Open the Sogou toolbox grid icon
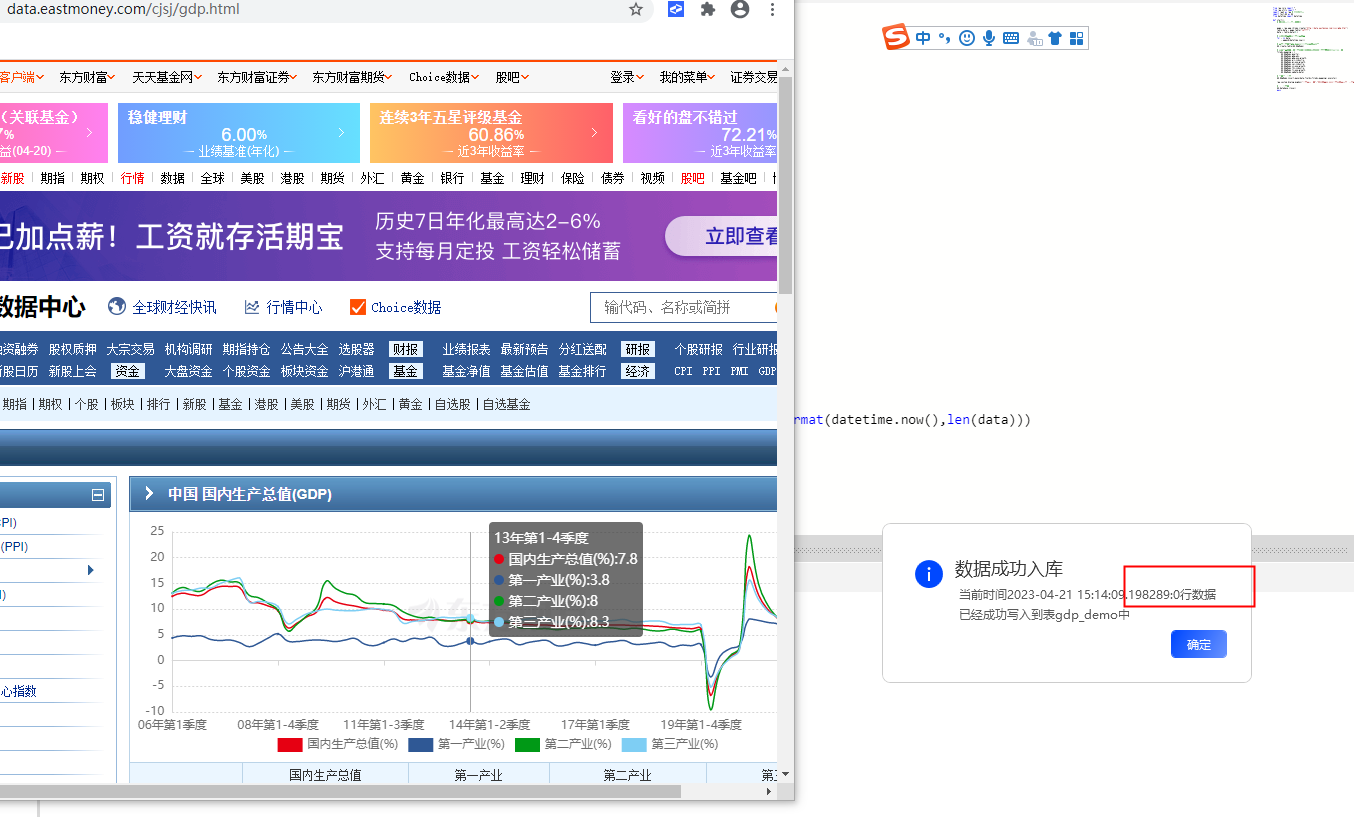1354x817 pixels. [x=1077, y=38]
